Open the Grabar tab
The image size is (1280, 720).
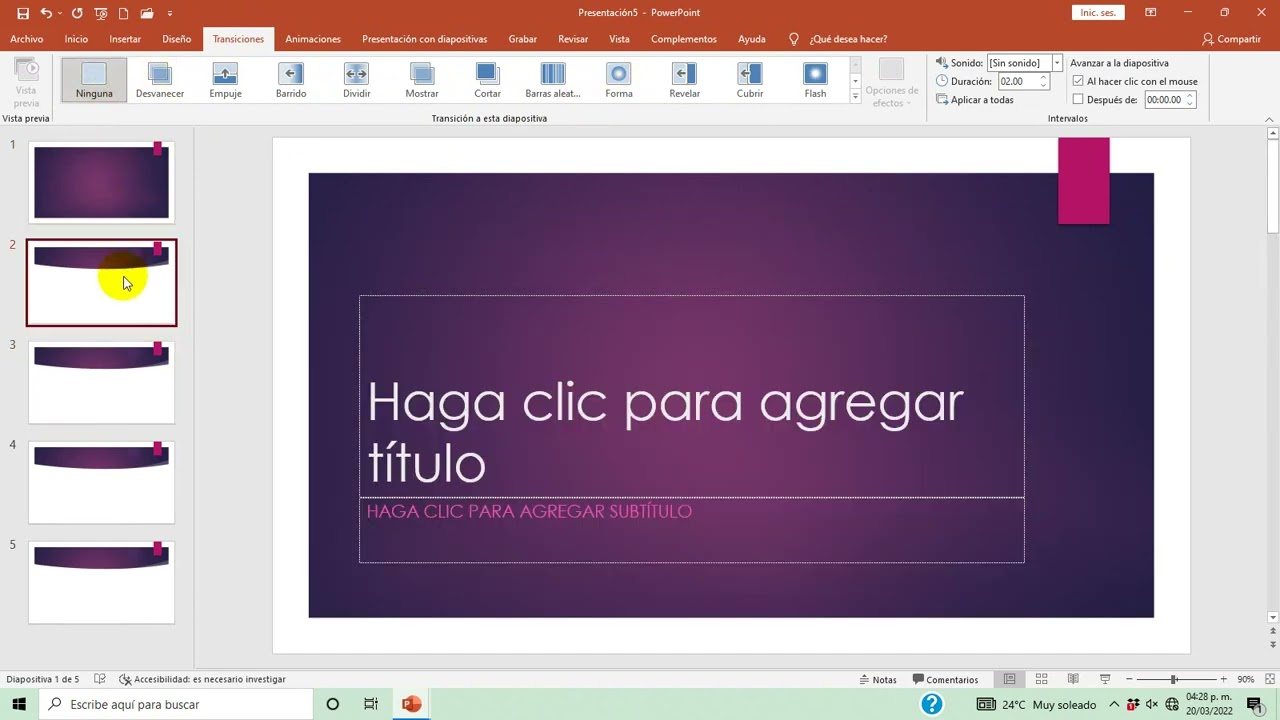point(522,39)
